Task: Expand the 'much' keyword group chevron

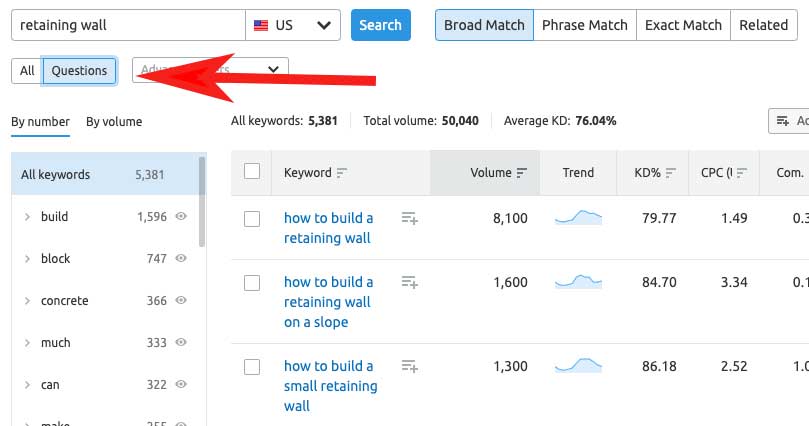Action: click(27, 343)
